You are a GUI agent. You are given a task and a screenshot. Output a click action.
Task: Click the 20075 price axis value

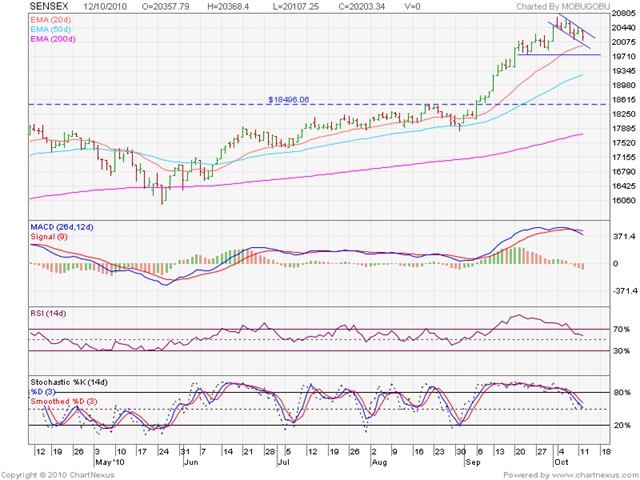[623, 42]
